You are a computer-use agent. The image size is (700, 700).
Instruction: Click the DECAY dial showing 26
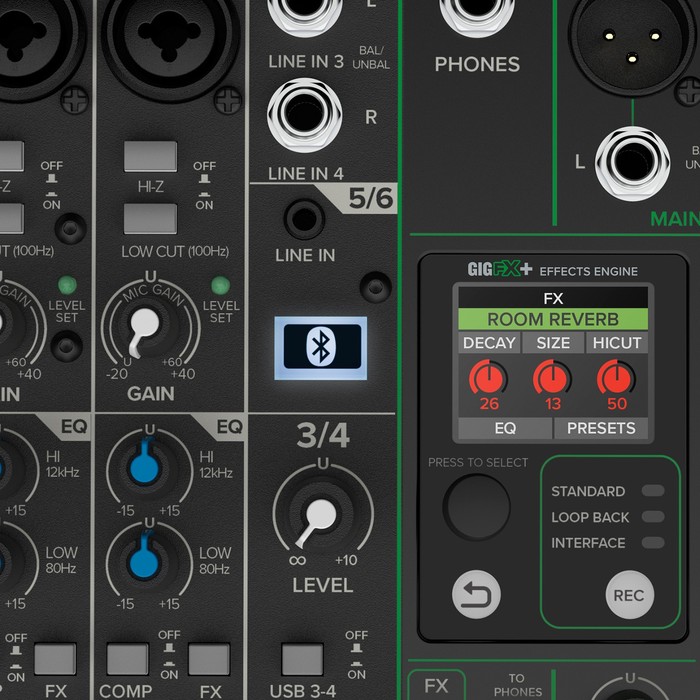[488, 379]
